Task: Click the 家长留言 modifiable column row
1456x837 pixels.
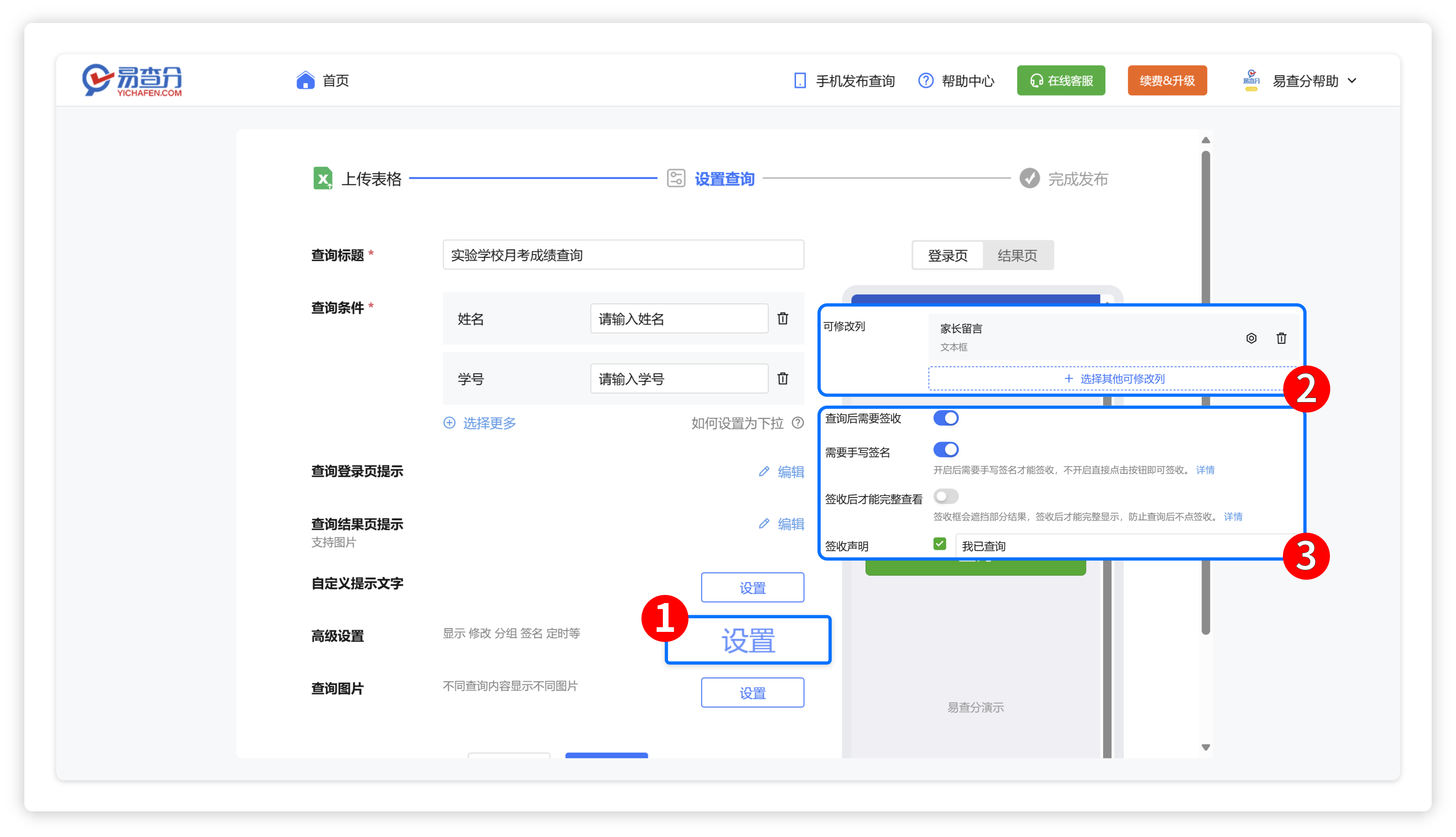Action: point(1114,337)
